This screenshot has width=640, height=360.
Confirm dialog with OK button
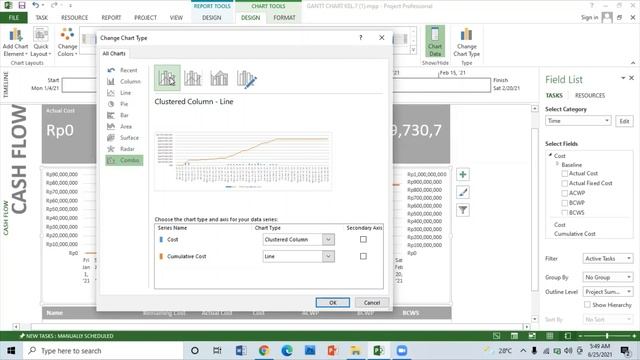(x=333, y=303)
